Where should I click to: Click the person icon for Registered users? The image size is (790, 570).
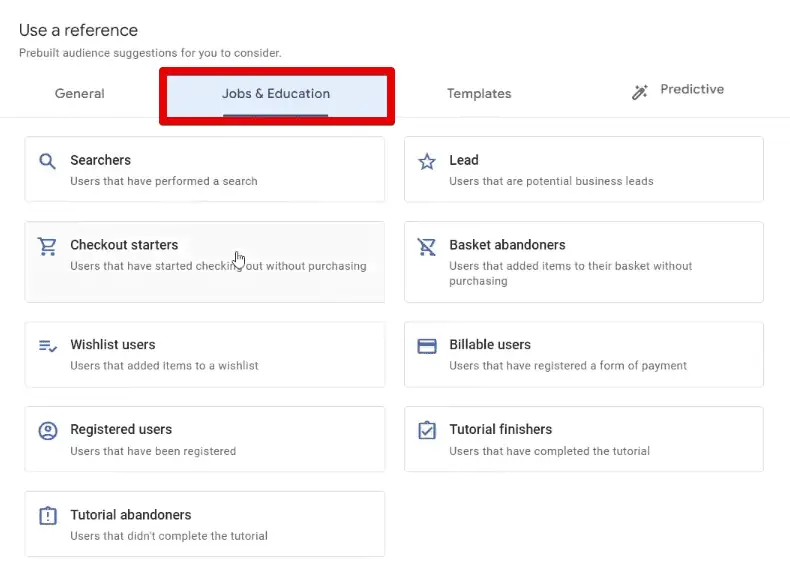[x=47, y=431]
